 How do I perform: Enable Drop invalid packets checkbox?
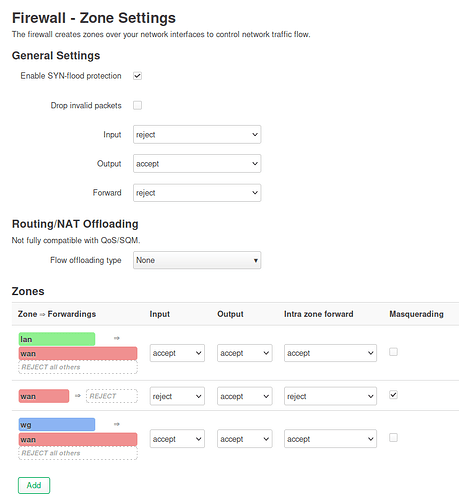(137, 105)
